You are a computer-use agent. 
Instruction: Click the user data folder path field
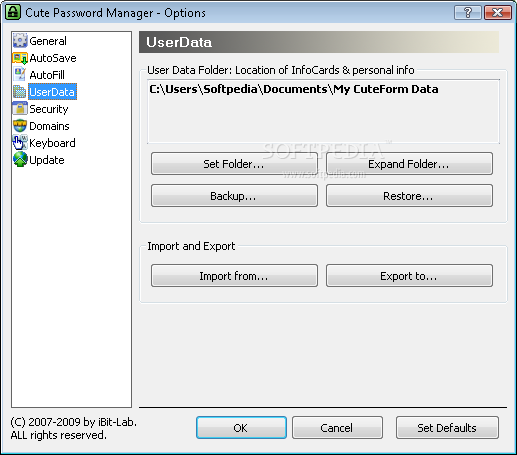[x=323, y=112]
